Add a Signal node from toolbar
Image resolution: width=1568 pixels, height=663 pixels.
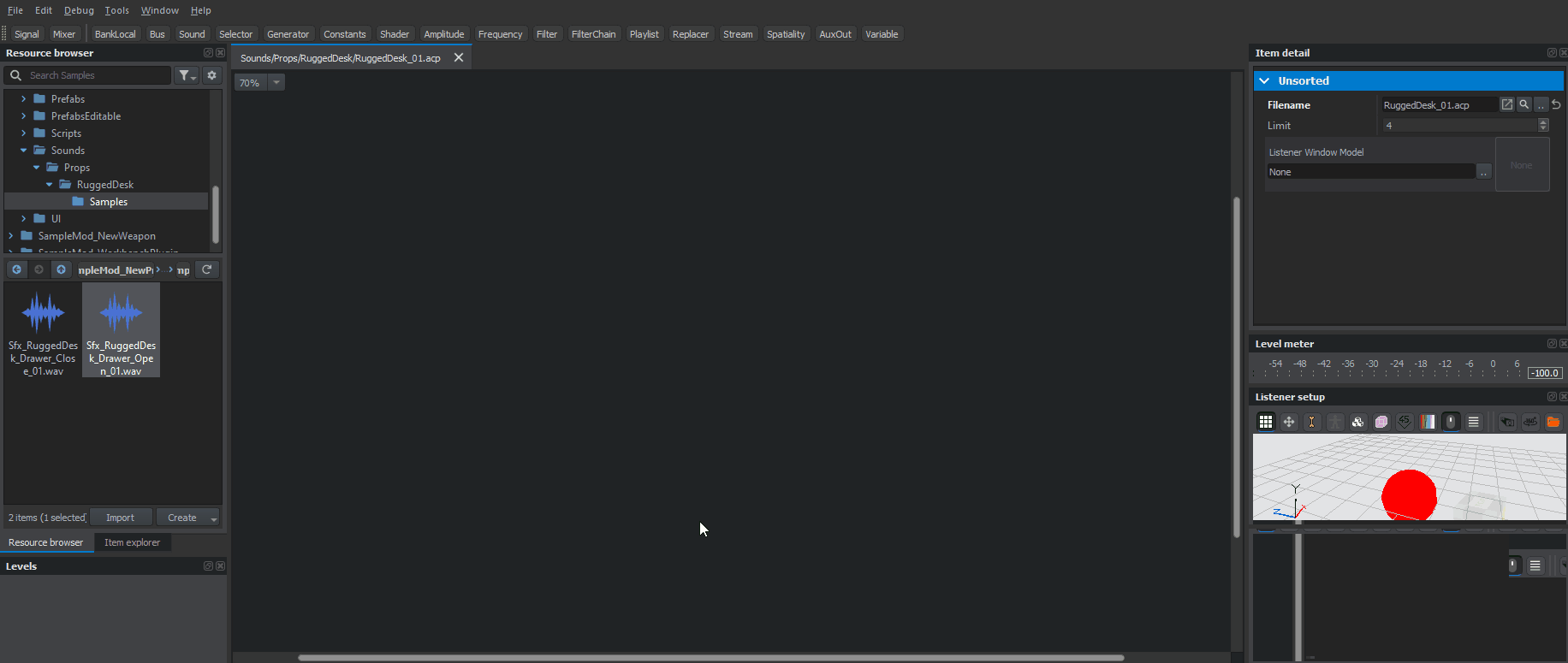(x=27, y=34)
